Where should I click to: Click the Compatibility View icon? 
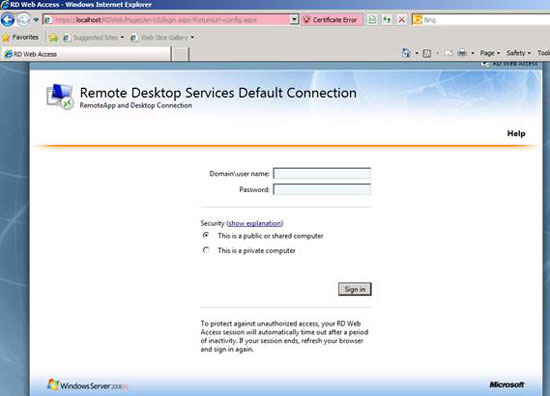point(372,20)
